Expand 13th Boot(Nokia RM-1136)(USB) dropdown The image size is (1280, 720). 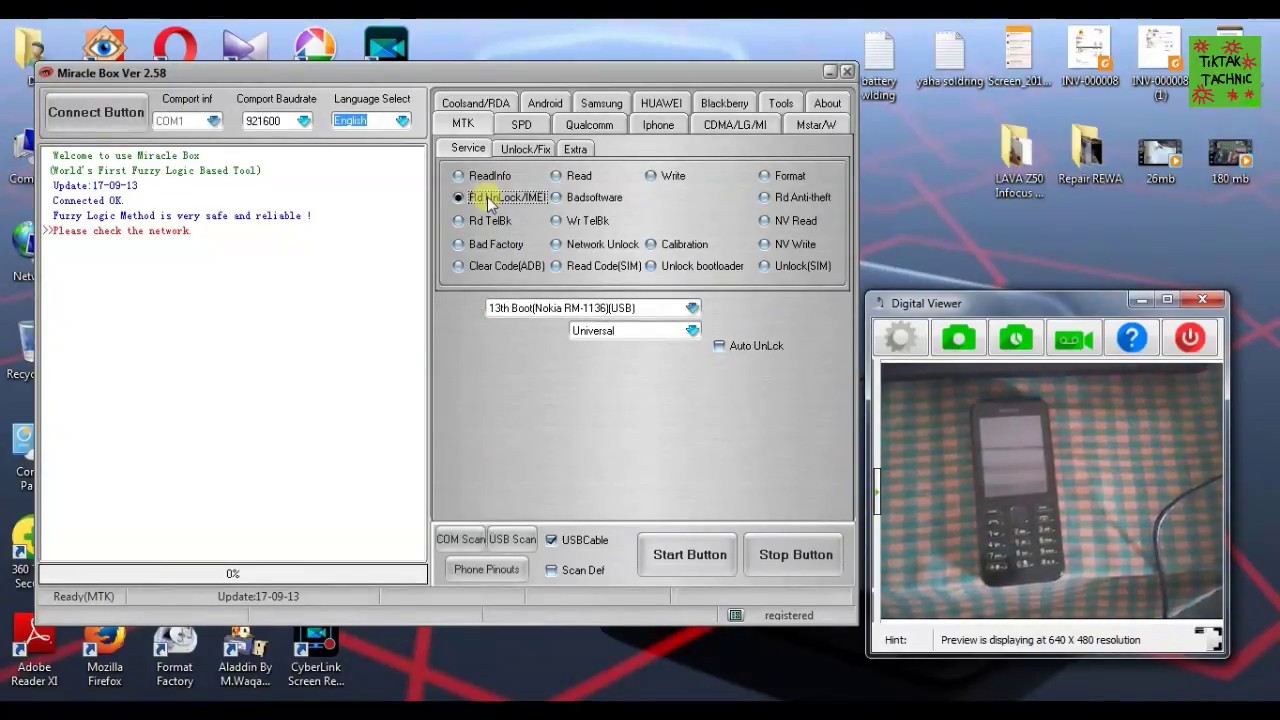pyautogui.click(x=692, y=308)
